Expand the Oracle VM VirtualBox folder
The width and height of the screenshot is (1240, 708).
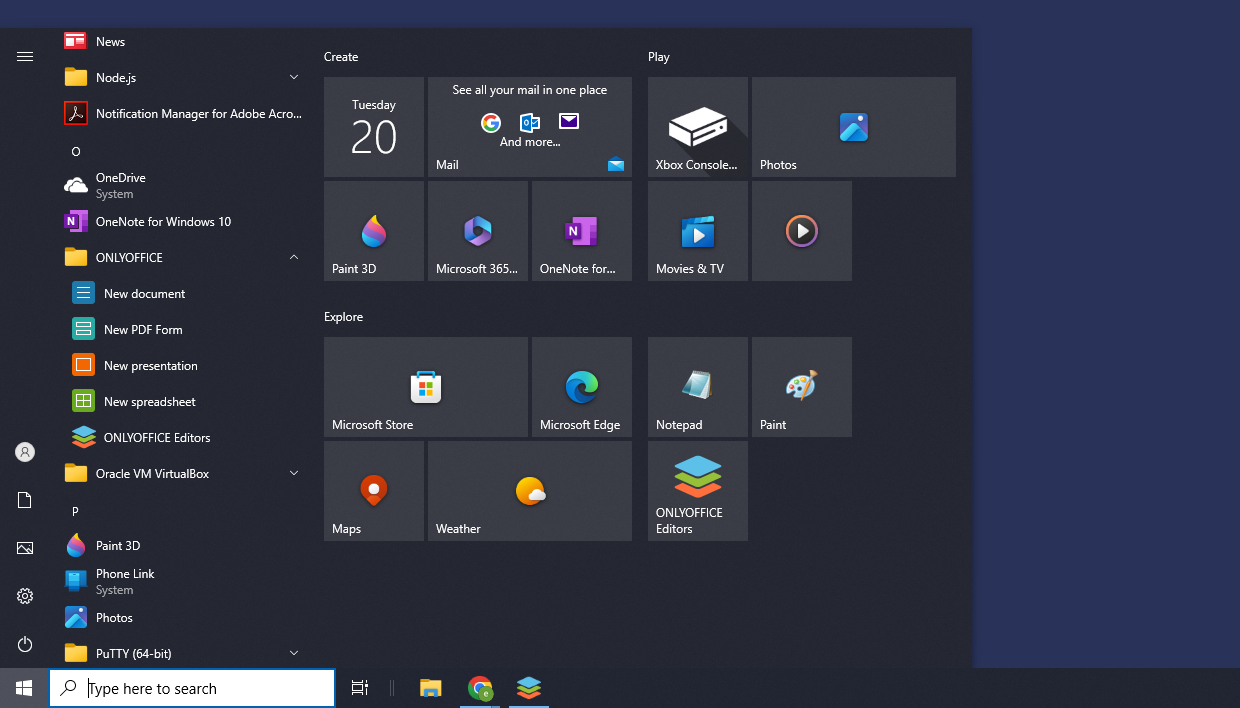182,473
